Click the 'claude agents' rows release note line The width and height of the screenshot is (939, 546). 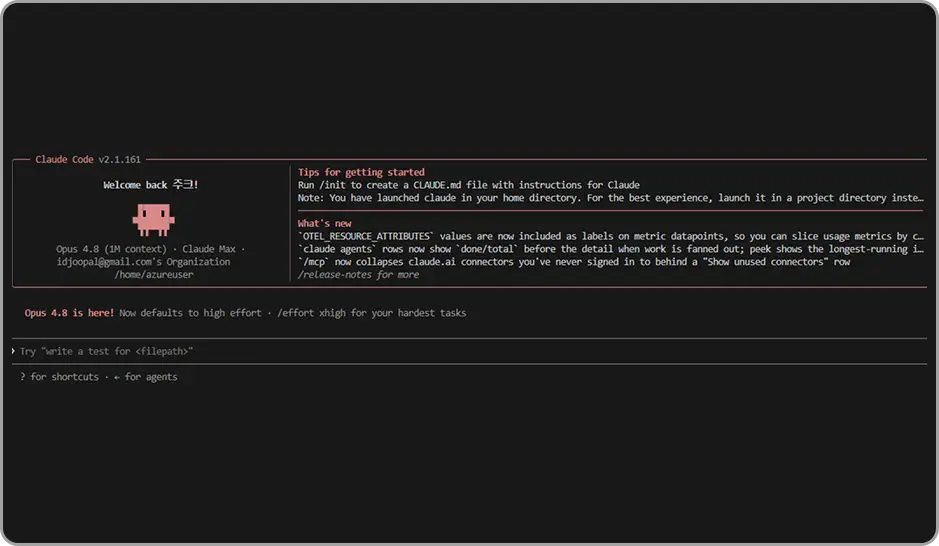tap(611, 248)
